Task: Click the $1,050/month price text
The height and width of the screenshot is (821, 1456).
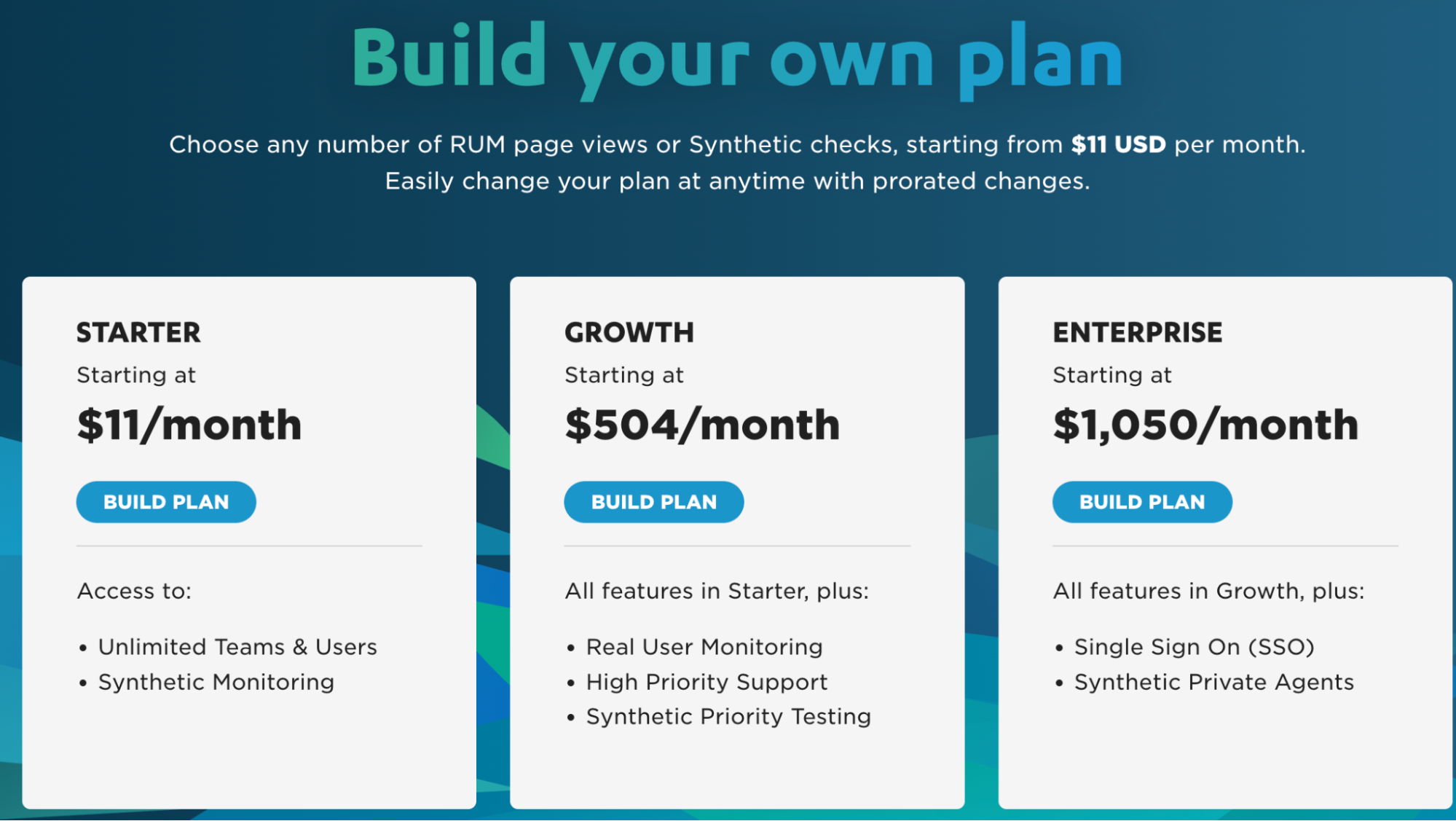Action: pos(1204,425)
